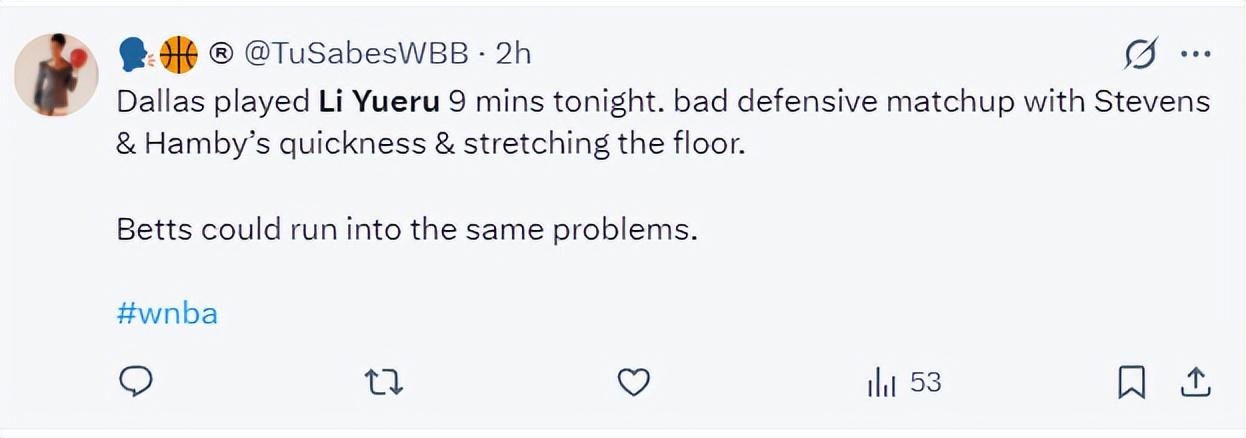Click the 53 views count
This screenshot has width=1246, height=438.
pyautogui.click(x=926, y=382)
